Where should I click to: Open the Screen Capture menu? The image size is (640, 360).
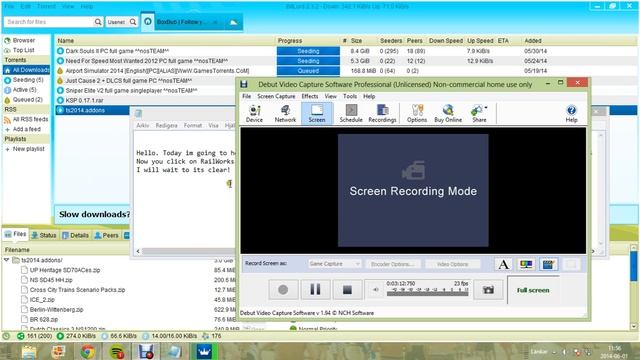(x=276, y=96)
